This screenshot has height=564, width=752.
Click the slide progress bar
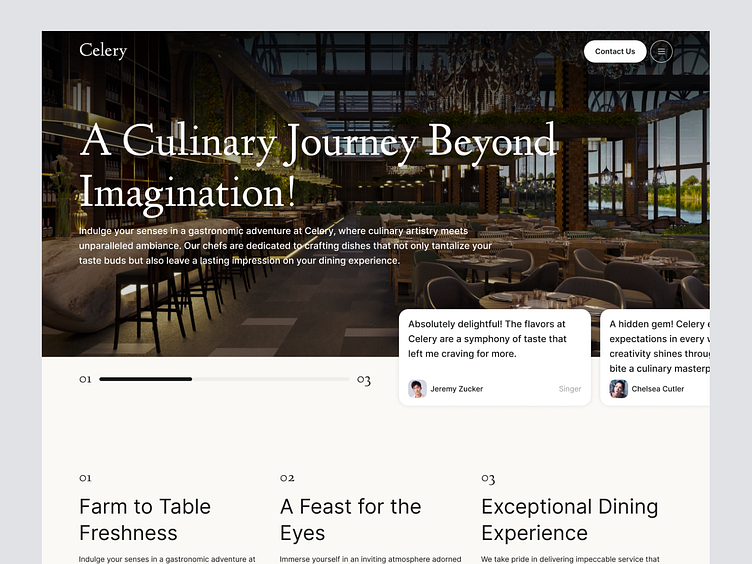click(224, 379)
